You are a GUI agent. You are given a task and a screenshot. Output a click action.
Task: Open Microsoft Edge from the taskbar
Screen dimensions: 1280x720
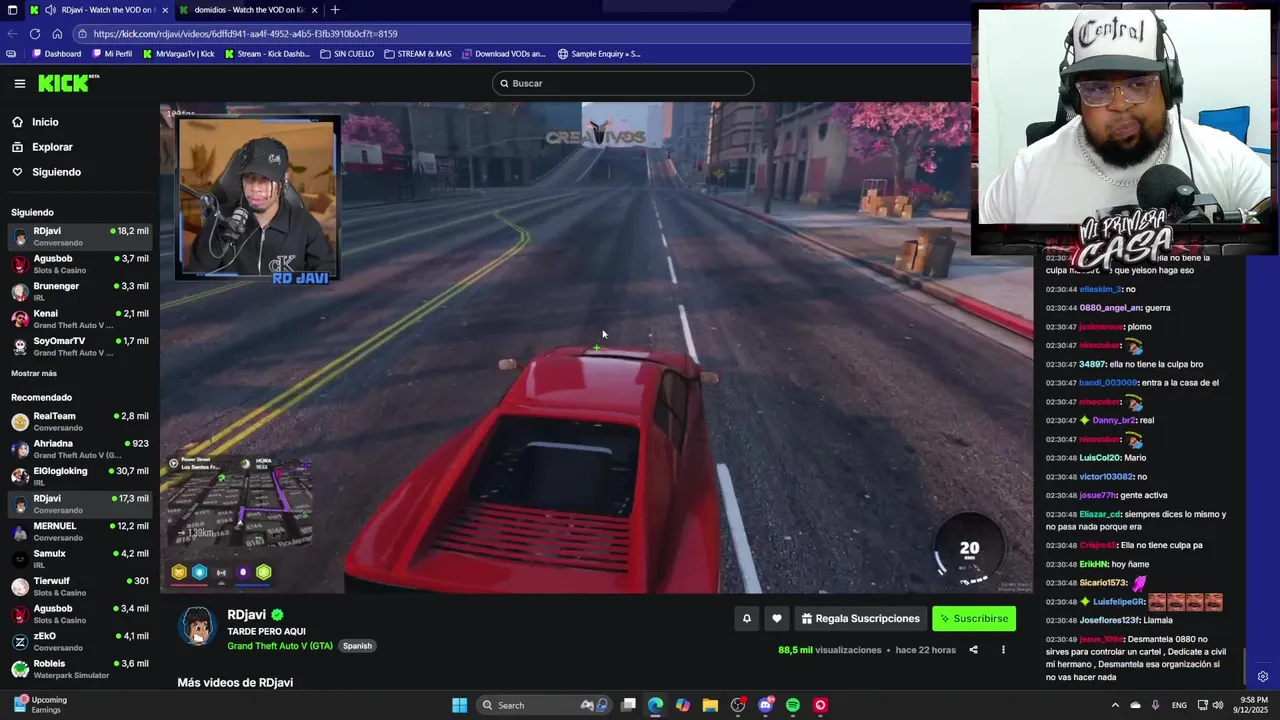click(x=655, y=705)
